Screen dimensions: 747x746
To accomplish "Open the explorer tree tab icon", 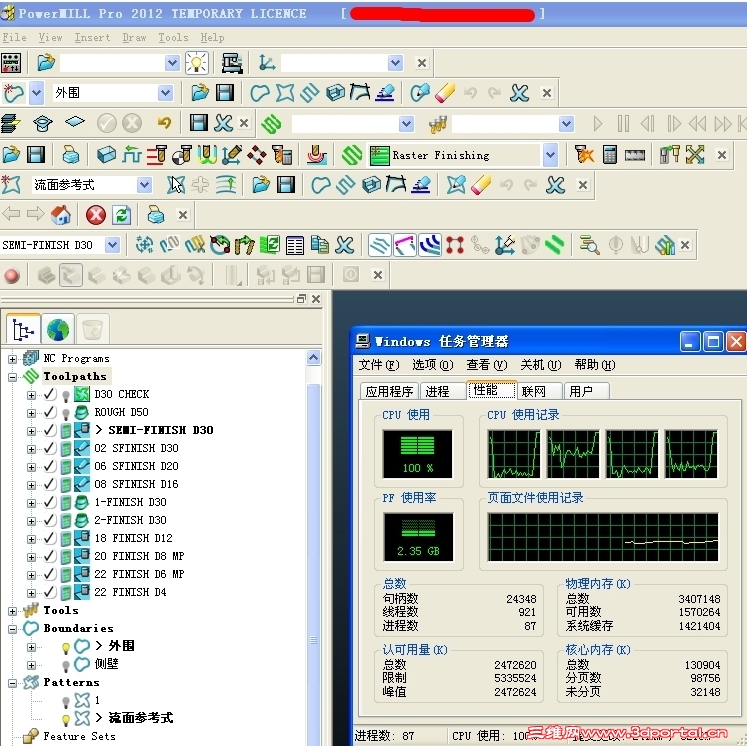I will pyautogui.click(x=23, y=329).
